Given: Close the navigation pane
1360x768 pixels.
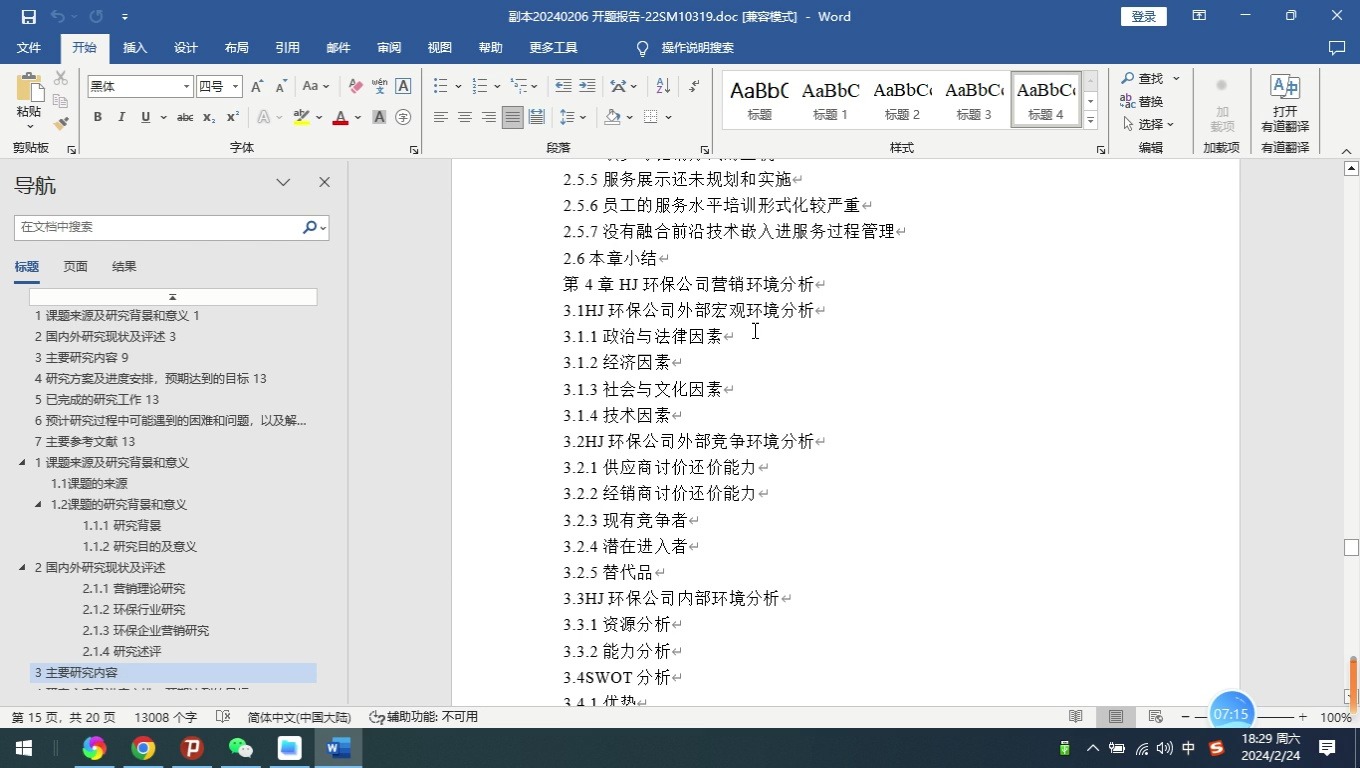Looking at the screenshot, I should (x=324, y=182).
